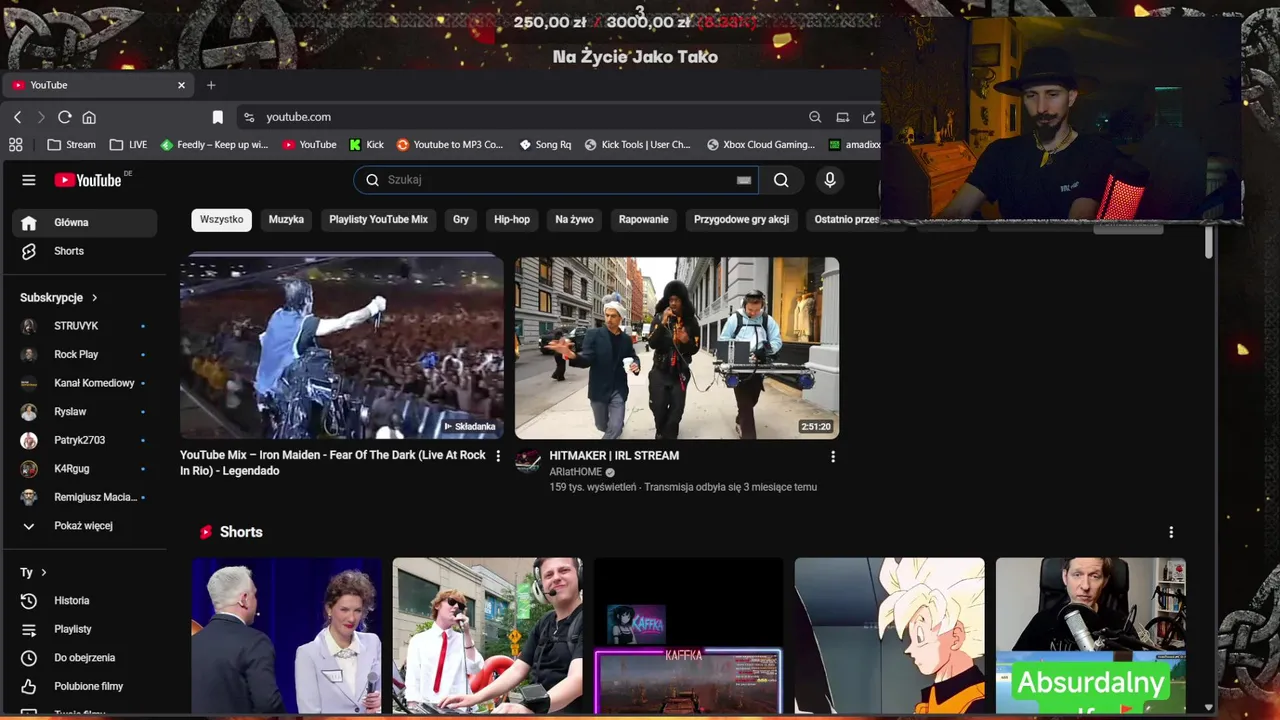Image resolution: width=1280 pixels, height=720 pixels.
Task: Select Playlisty YouTube Mix chip
Action: tap(378, 219)
